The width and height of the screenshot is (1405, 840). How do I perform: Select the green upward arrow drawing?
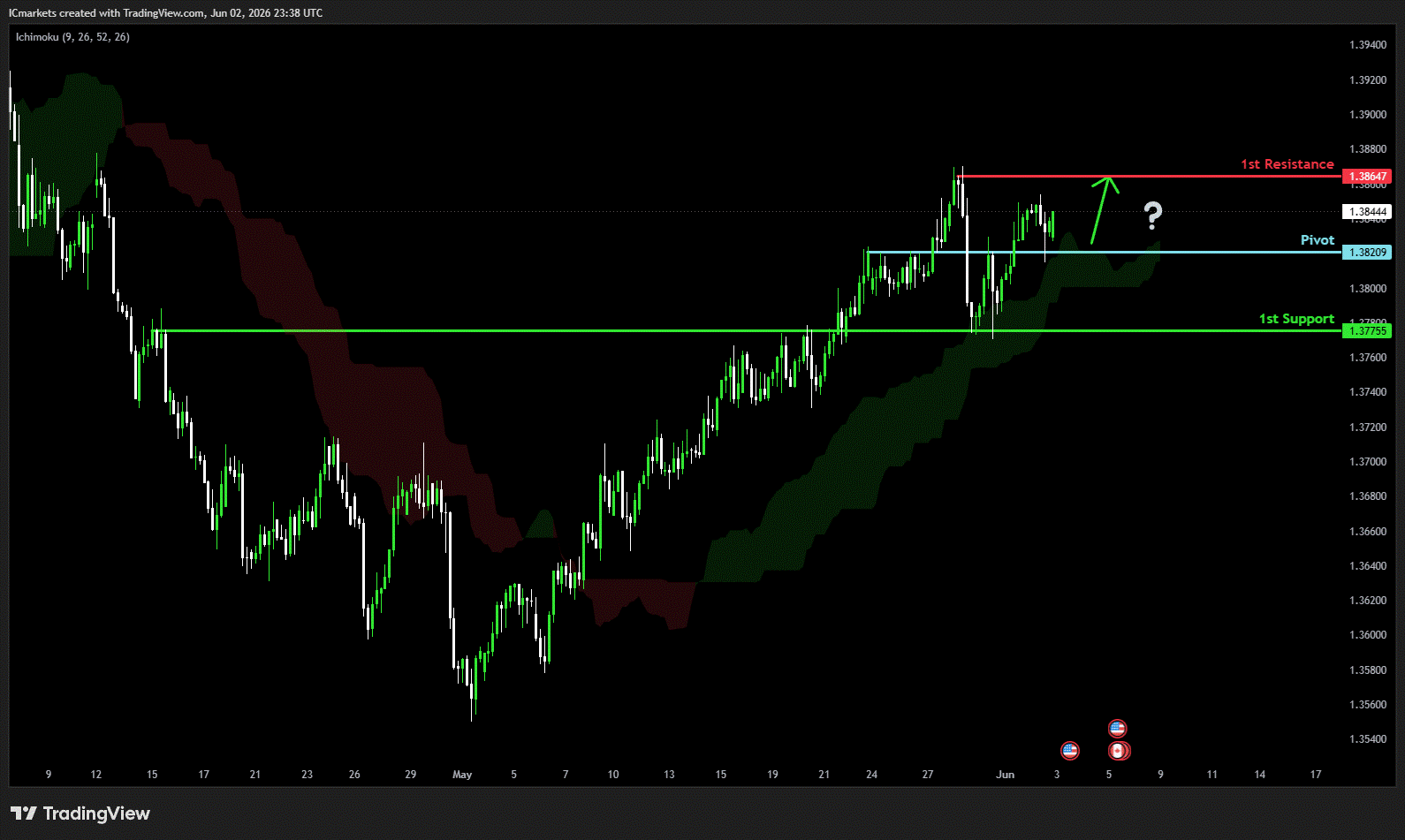tap(1105, 209)
